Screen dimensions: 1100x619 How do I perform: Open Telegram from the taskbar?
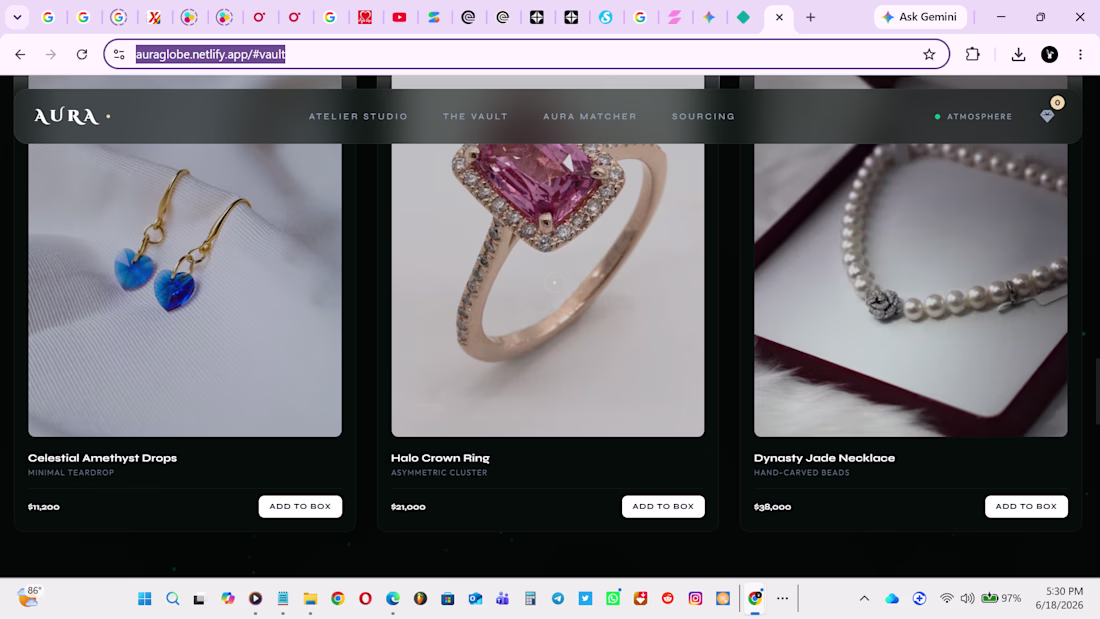pyautogui.click(x=558, y=598)
